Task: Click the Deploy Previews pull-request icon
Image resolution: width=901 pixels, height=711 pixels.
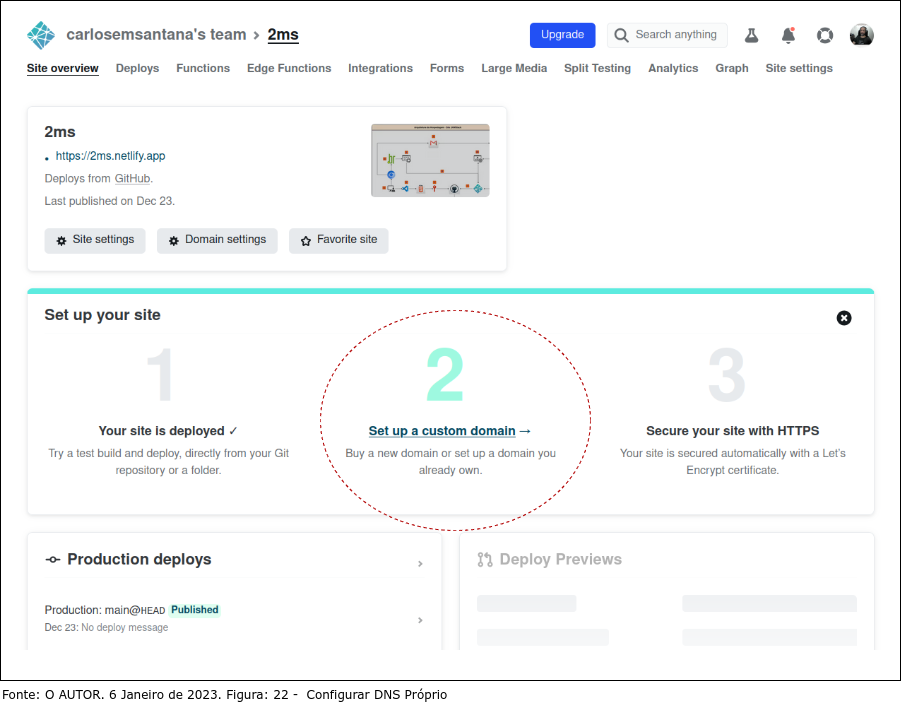Action: (x=484, y=559)
